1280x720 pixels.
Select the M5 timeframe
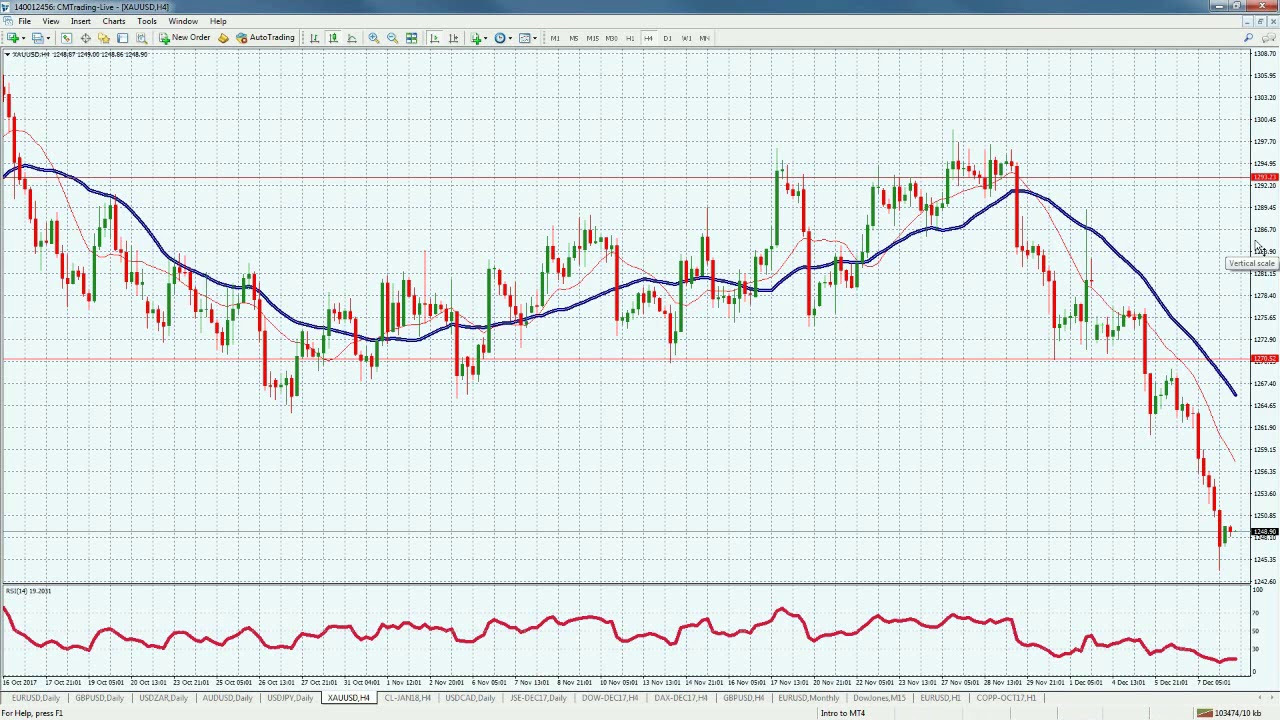coord(574,38)
